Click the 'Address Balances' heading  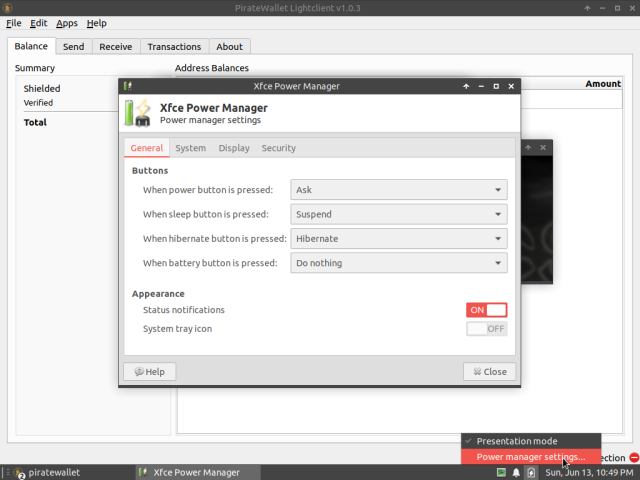tap(211, 68)
